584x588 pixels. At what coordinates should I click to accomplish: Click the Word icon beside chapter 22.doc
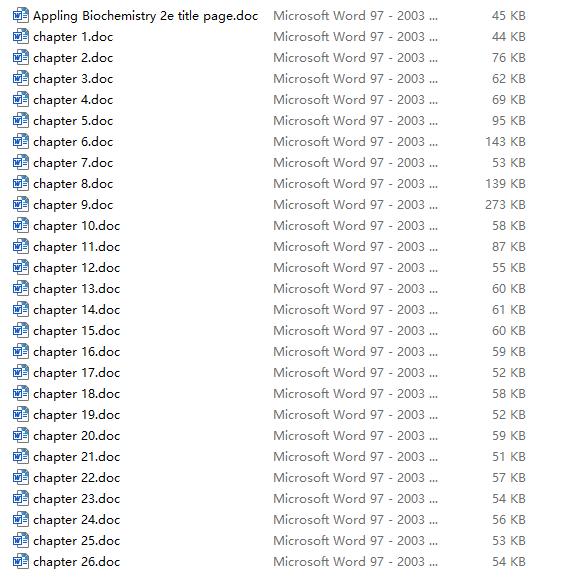point(21,477)
